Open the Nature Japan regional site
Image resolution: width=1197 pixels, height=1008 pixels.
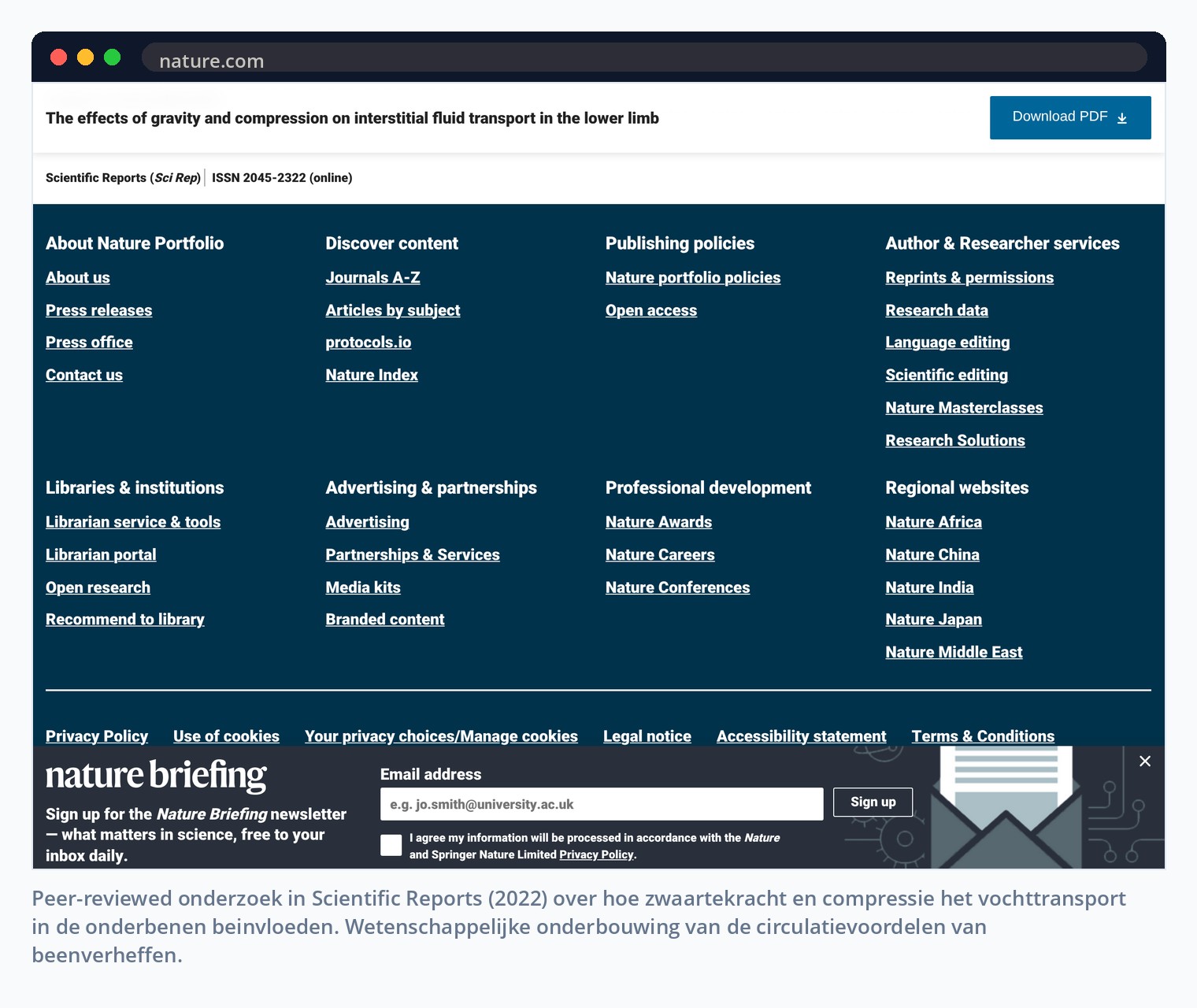click(934, 619)
